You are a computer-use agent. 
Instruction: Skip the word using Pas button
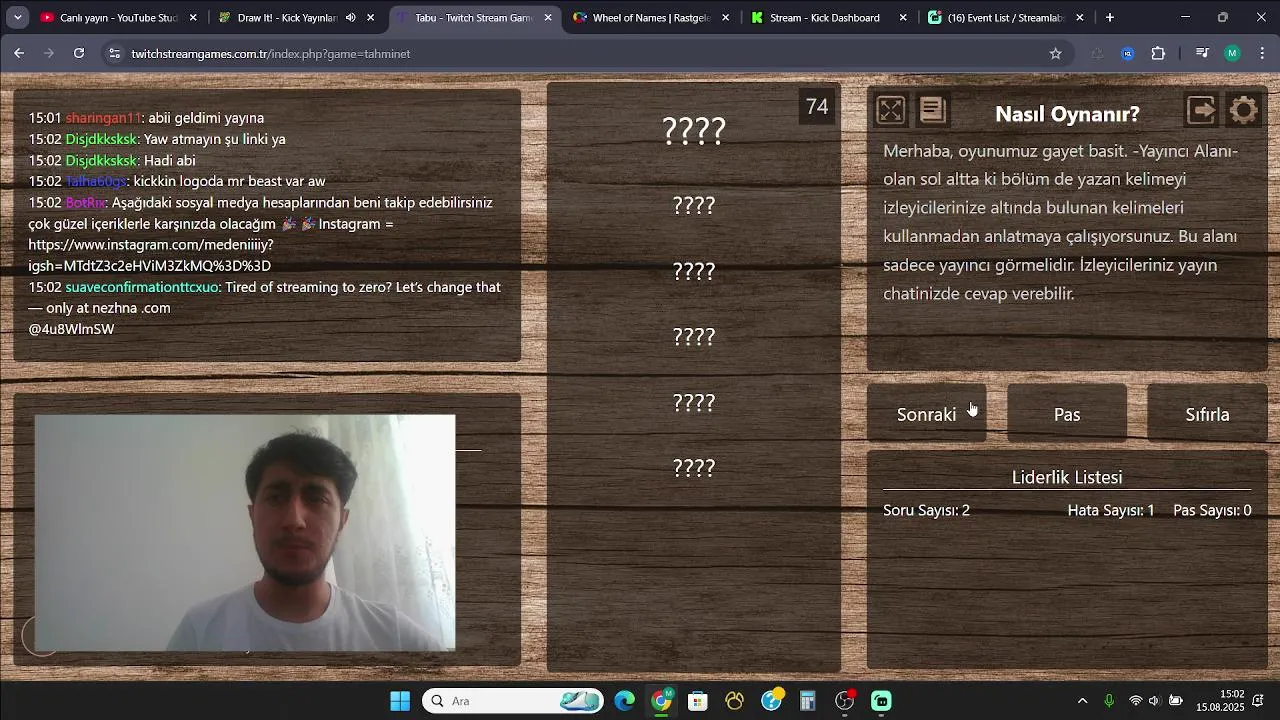(x=1067, y=414)
